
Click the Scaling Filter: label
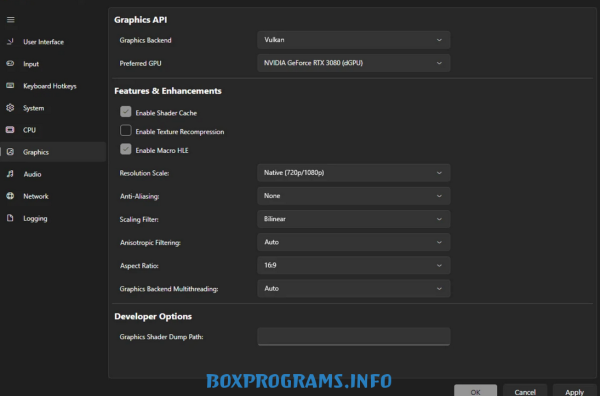click(139, 219)
